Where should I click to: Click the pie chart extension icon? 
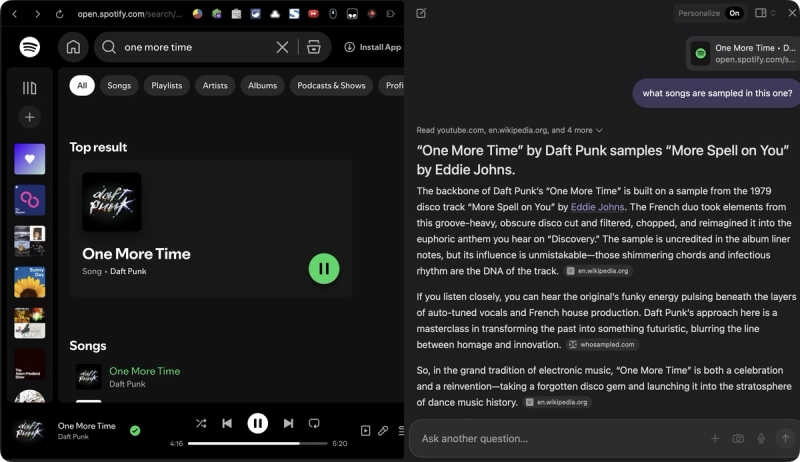197,14
